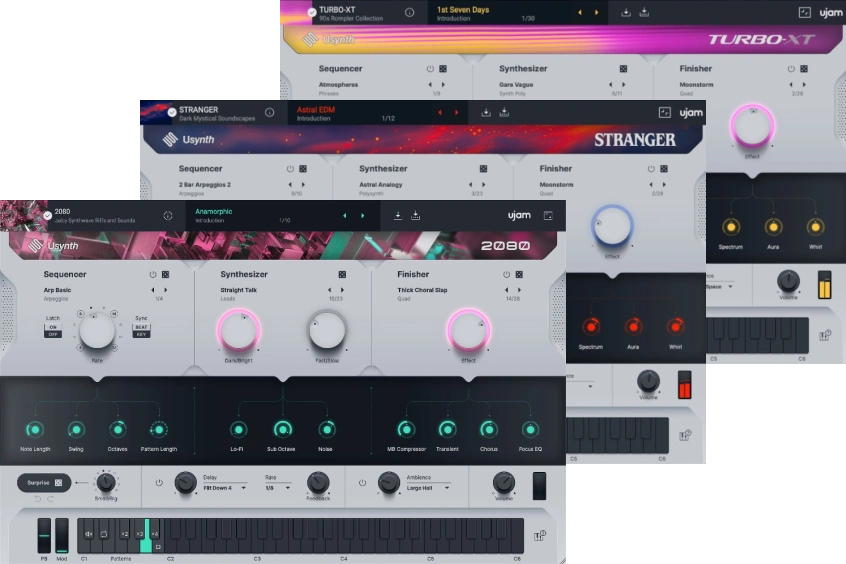This screenshot has height=564, width=846.
Task: Set Latch to OFF in 2080 Sequencer
Action: [x=53, y=334]
